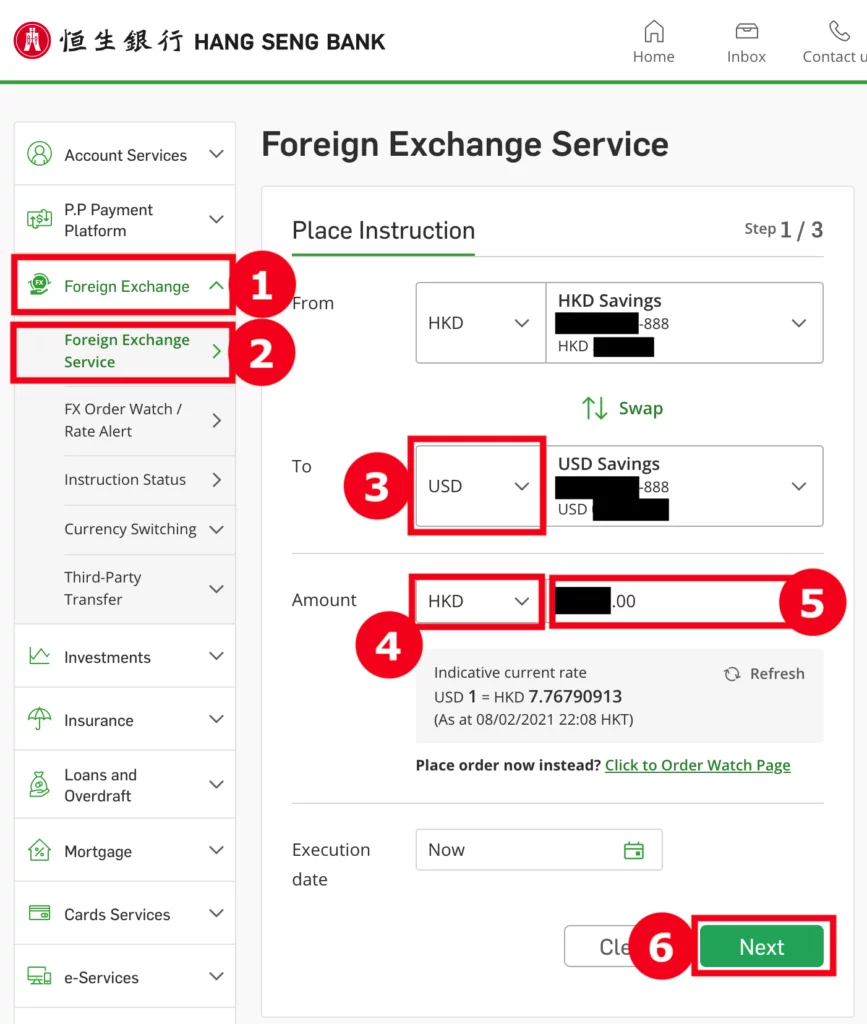Viewport: 867px width, 1024px height.
Task: Select Foreign Exchange Service submenu item
Action: point(124,351)
